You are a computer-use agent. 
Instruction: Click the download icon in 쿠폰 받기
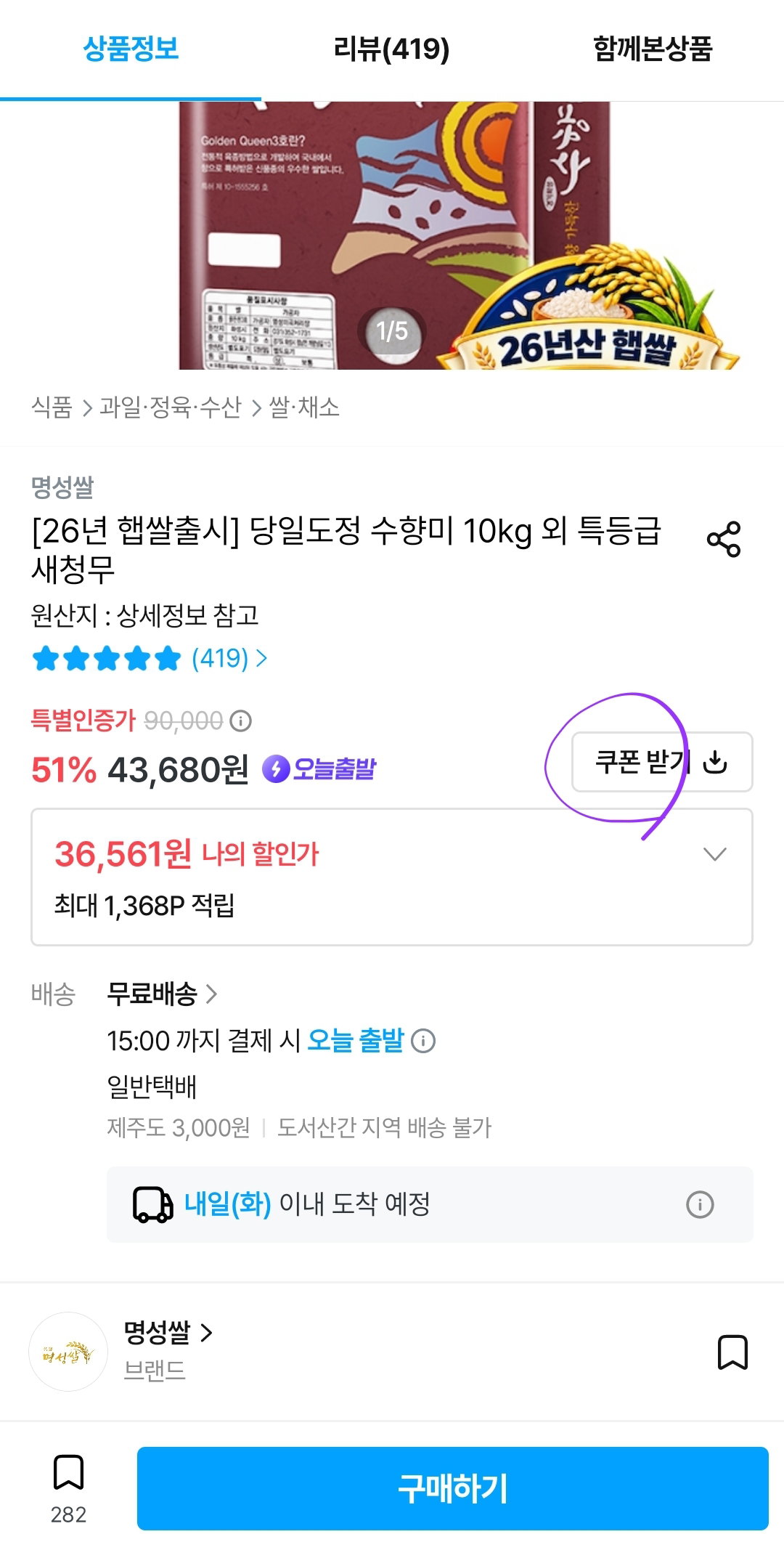coord(715,762)
